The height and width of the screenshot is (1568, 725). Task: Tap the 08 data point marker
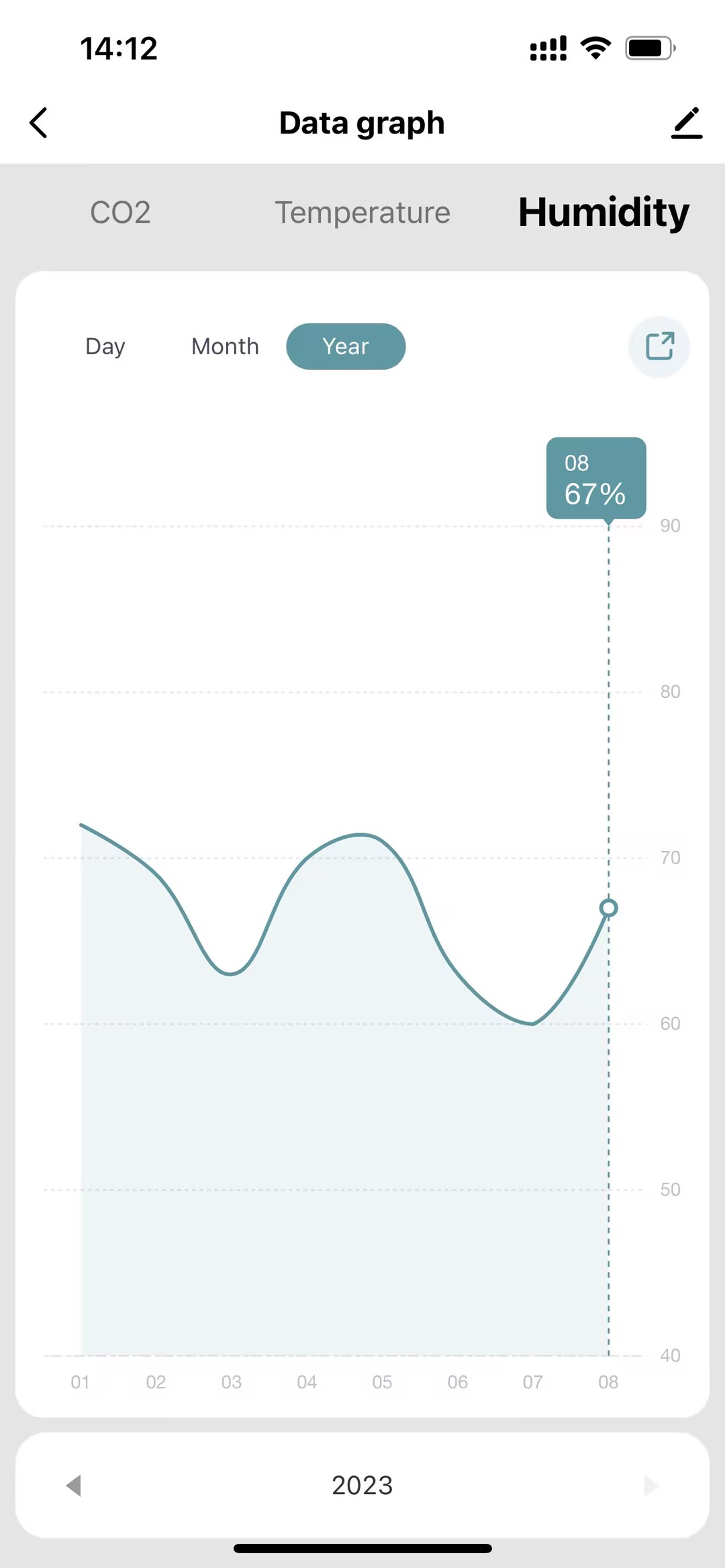point(608,908)
